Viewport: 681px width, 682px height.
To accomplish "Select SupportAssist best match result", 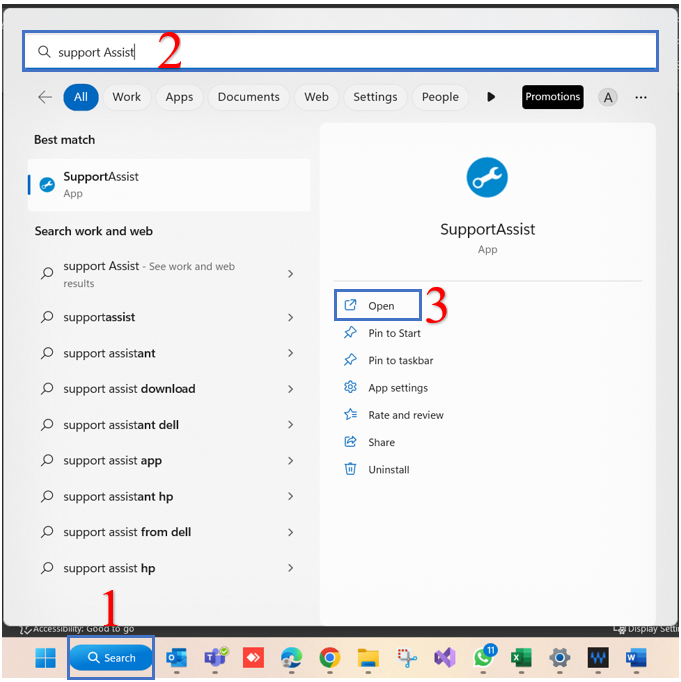I will pyautogui.click(x=169, y=185).
